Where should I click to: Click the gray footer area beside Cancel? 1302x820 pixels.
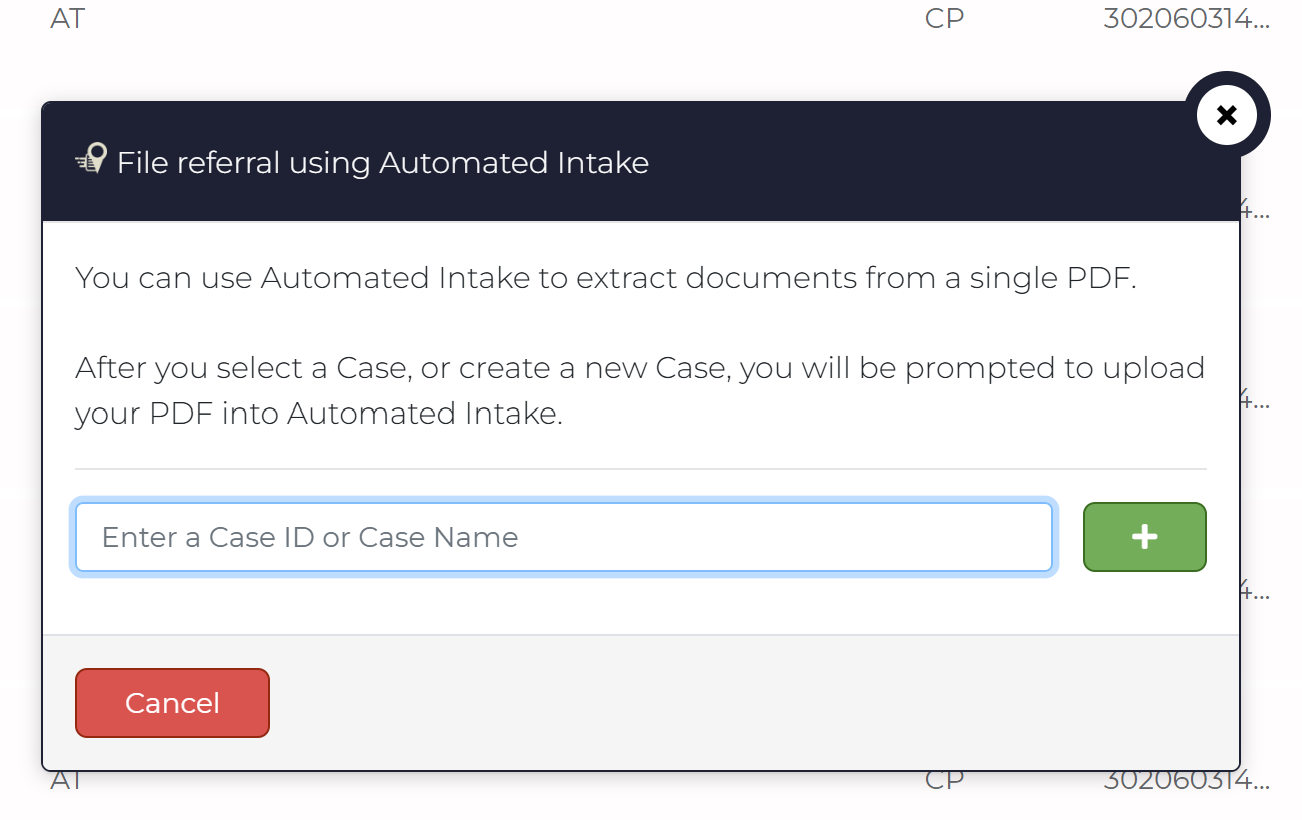point(750,703)
